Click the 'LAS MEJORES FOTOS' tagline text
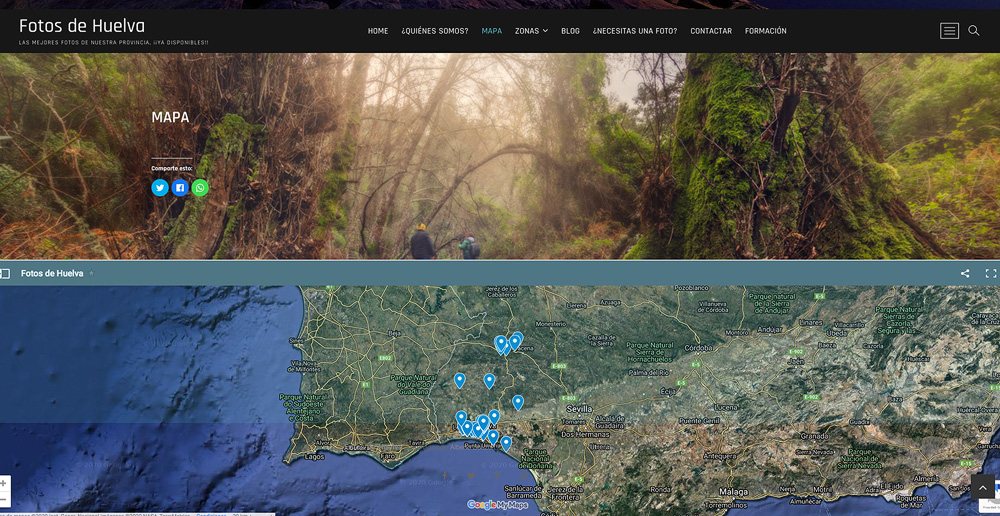This screenshot has width=1000, height=516. pyautogui.click(x=114, y=43)
